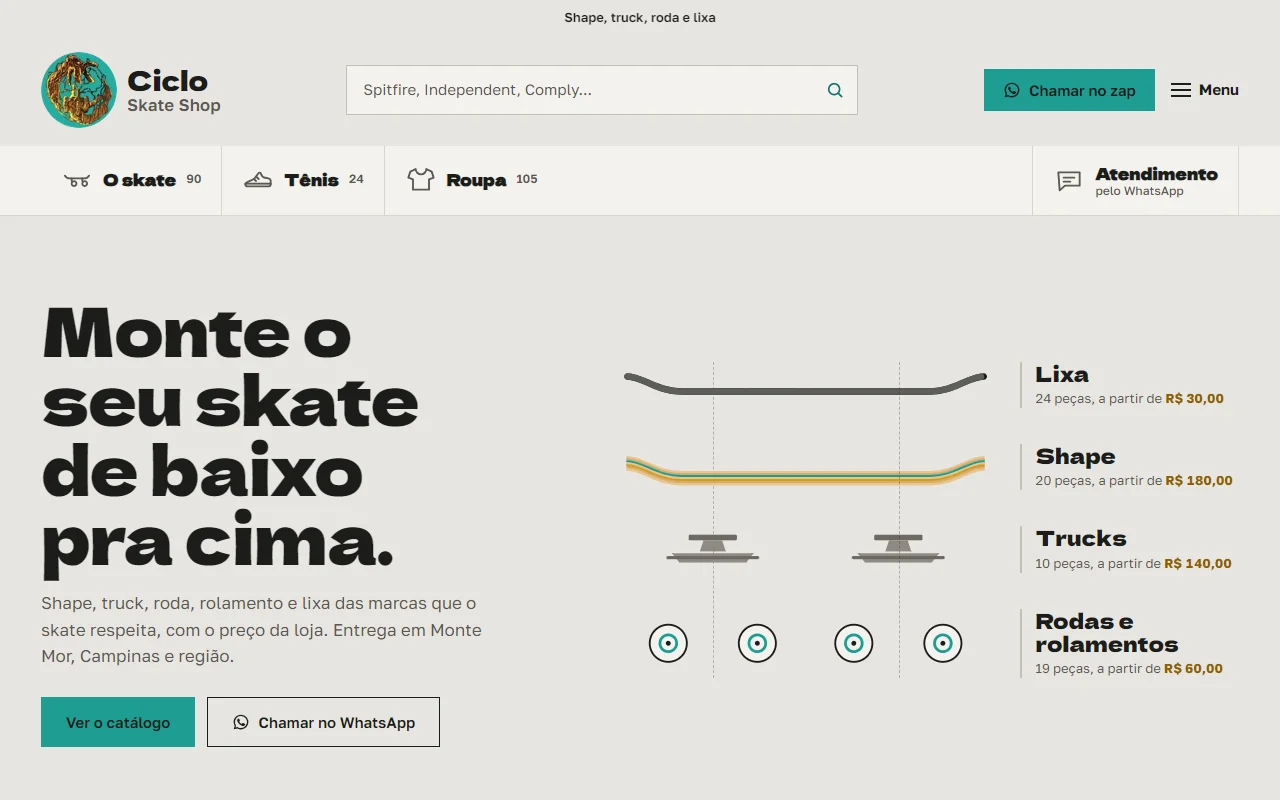Open the Lixa parts link
Screen dimensions: 1280x800
(x=1129, y=385)
